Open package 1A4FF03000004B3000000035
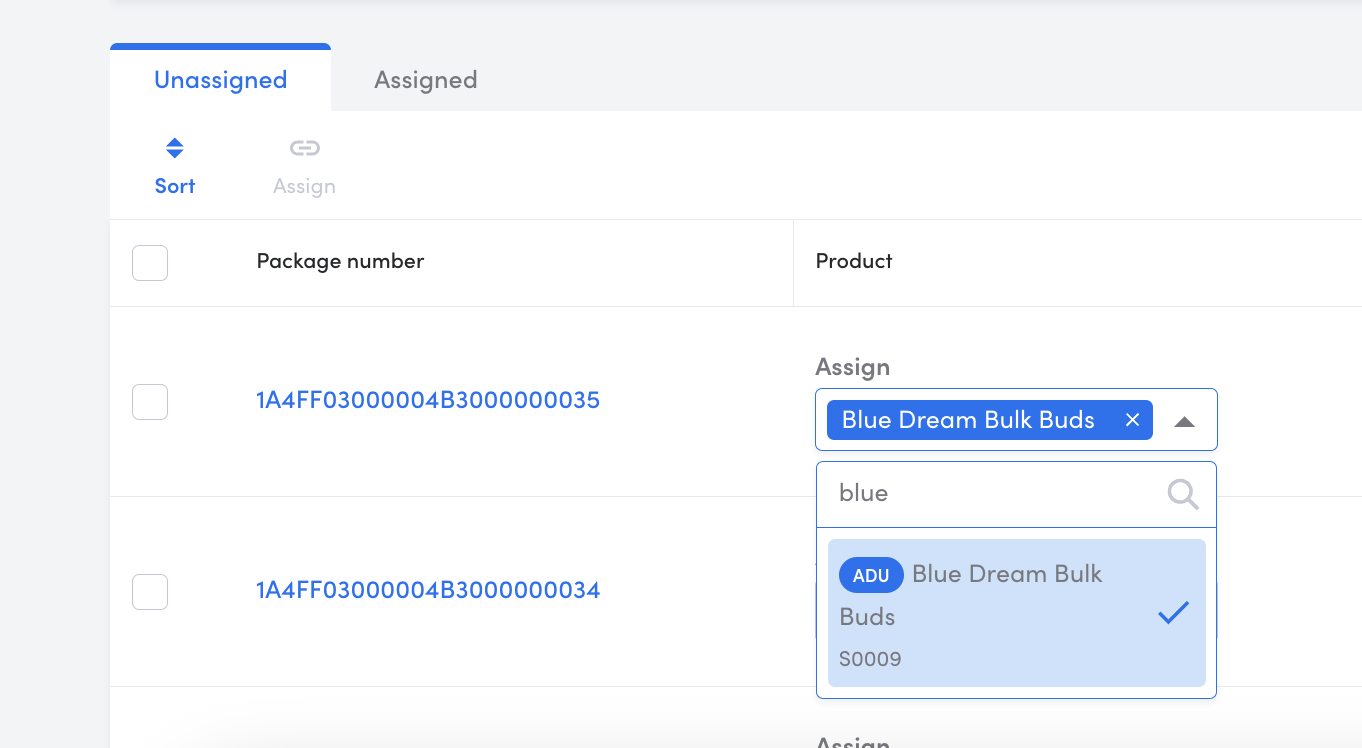This screenshot has width=1362, height=748. (x=428, y=400)
